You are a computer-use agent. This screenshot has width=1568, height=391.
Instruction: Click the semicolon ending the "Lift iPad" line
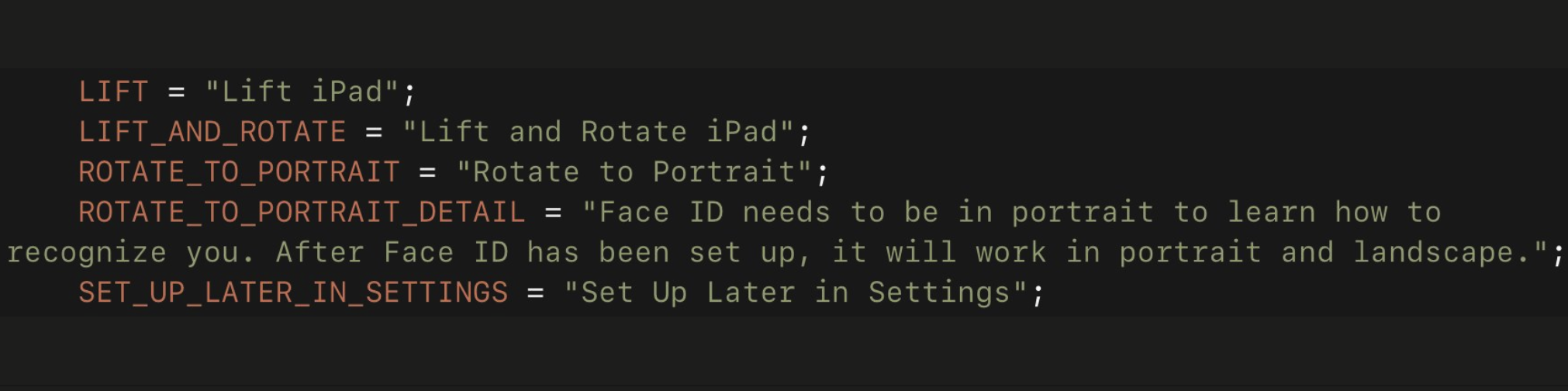point(409,94)
